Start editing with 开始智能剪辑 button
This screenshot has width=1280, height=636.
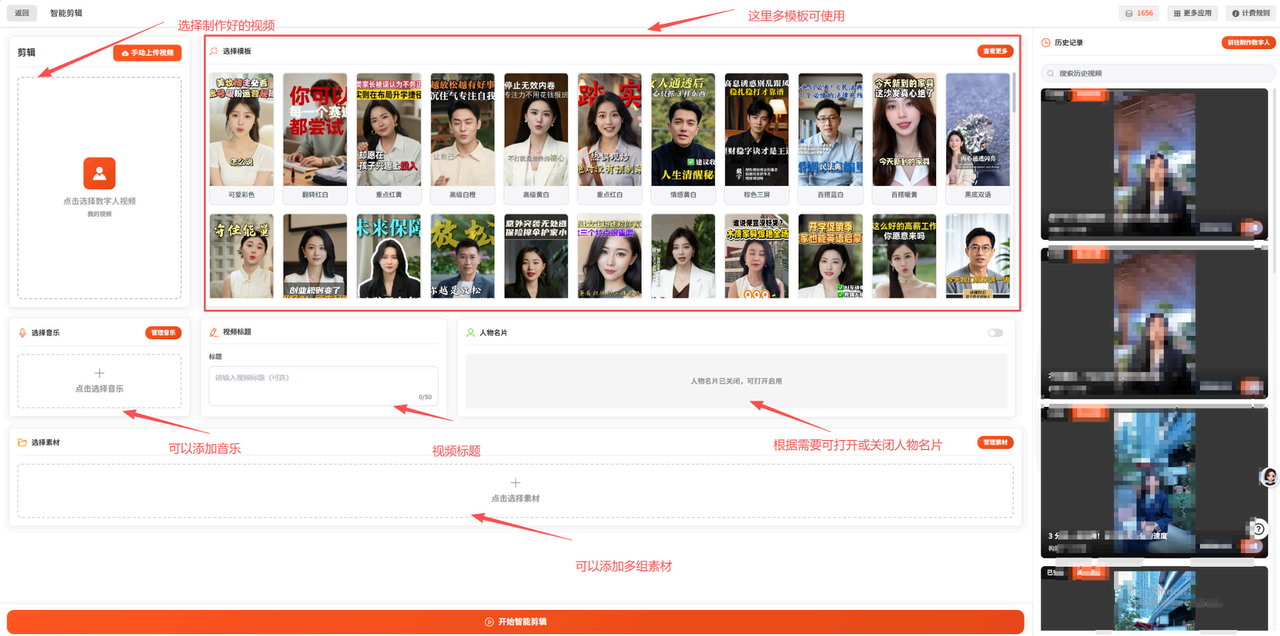point(515,621)
